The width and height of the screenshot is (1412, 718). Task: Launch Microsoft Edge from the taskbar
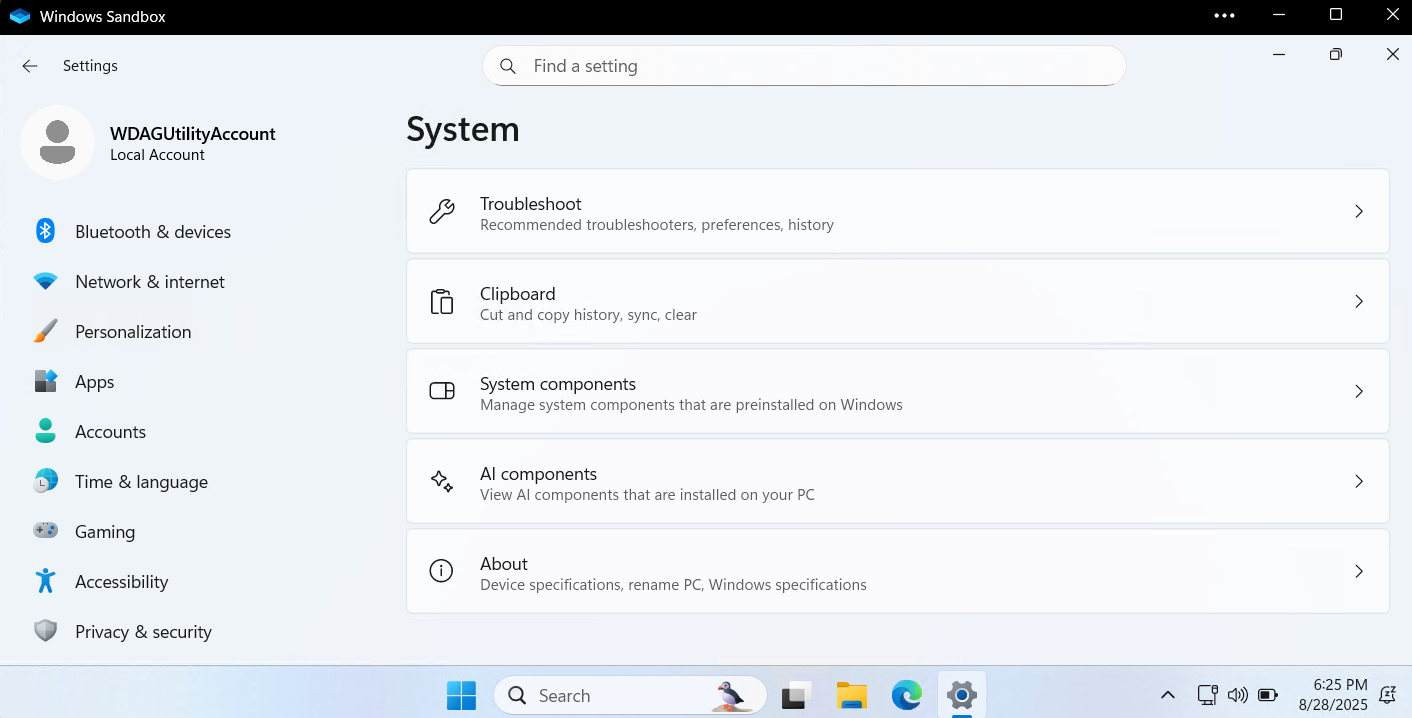[x=907, y=695]
